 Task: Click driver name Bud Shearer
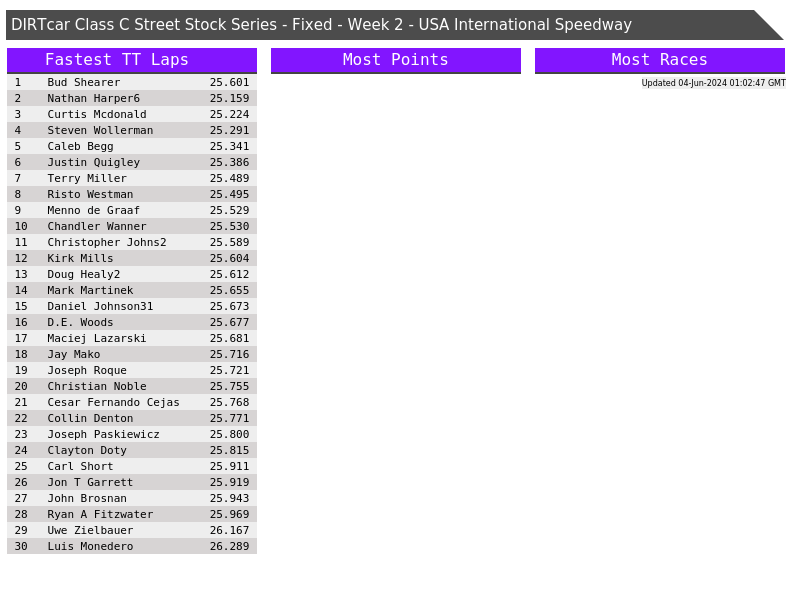(83, 82)
